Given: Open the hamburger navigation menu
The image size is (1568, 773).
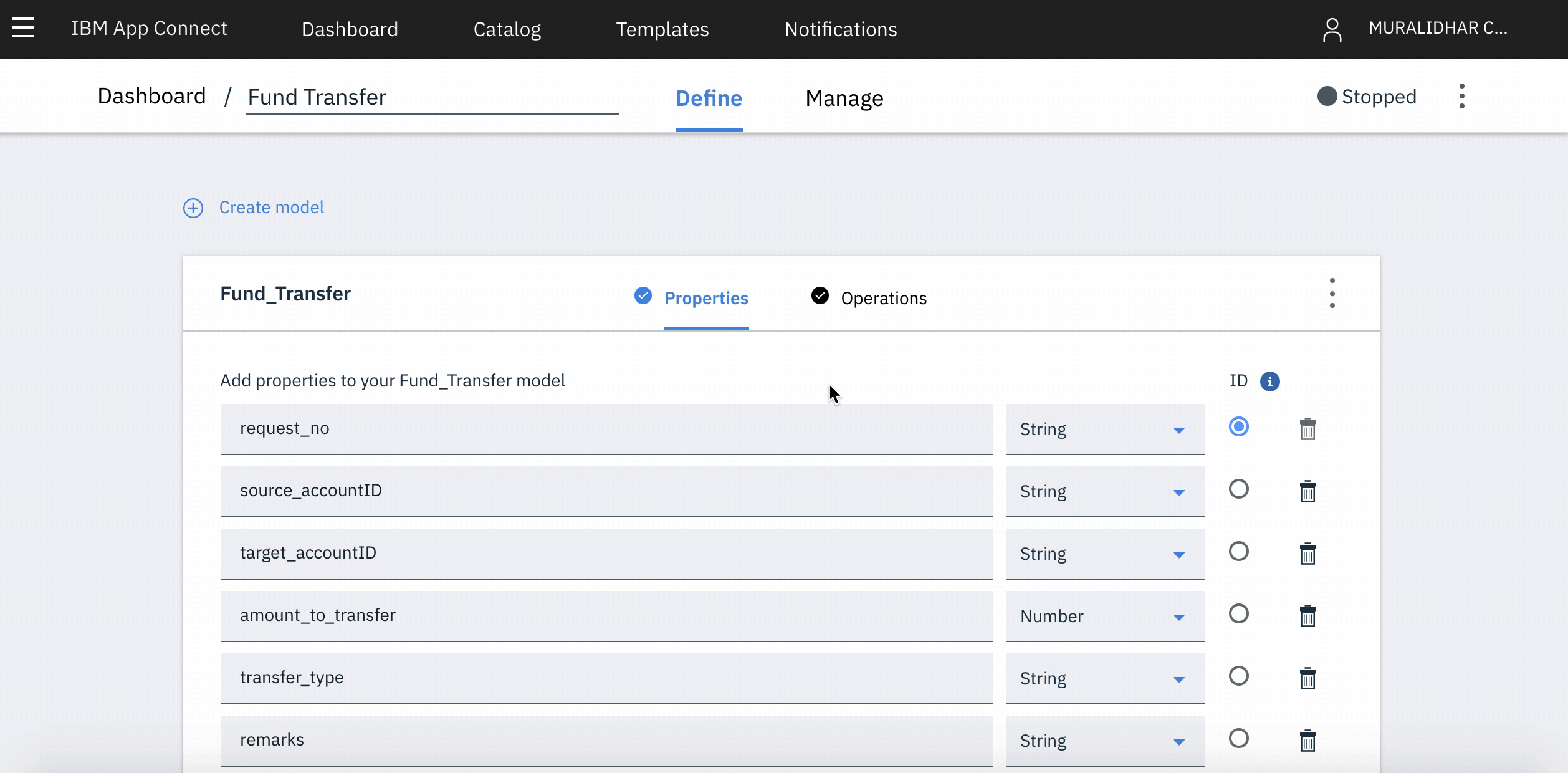Looking at the screenshot, I should 23,28.
